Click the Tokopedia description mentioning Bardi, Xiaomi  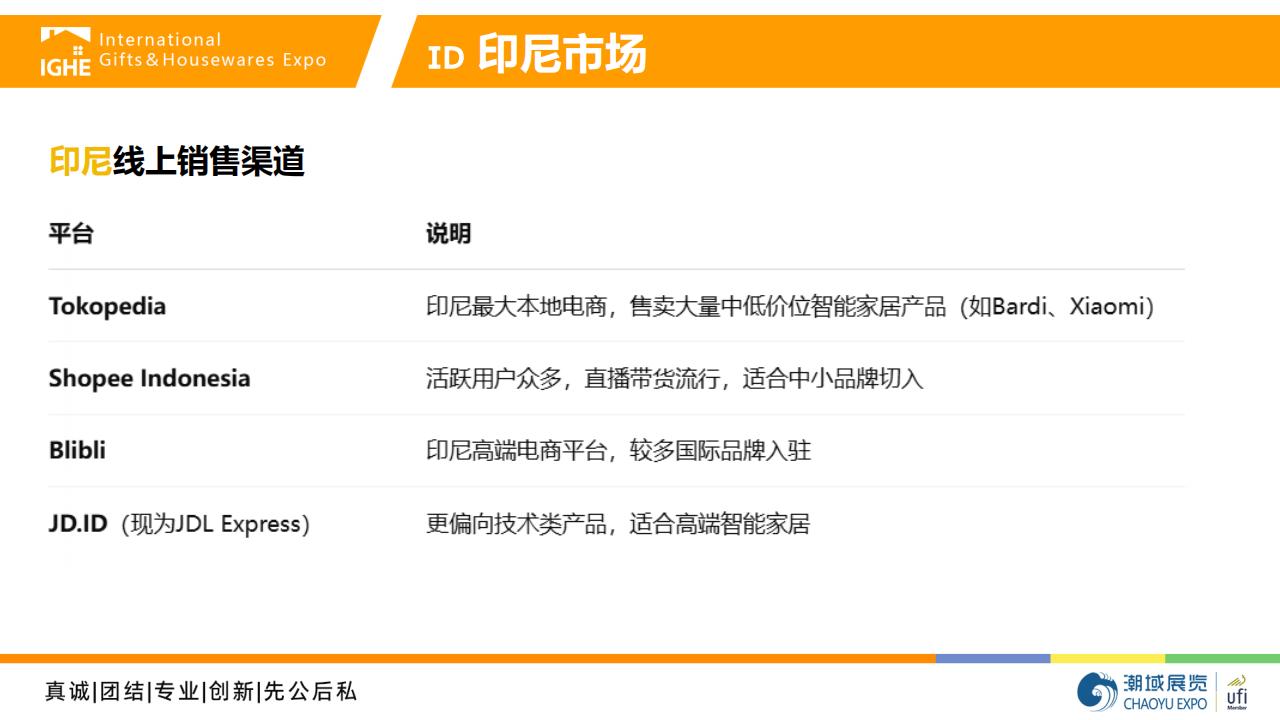[790, 307]
